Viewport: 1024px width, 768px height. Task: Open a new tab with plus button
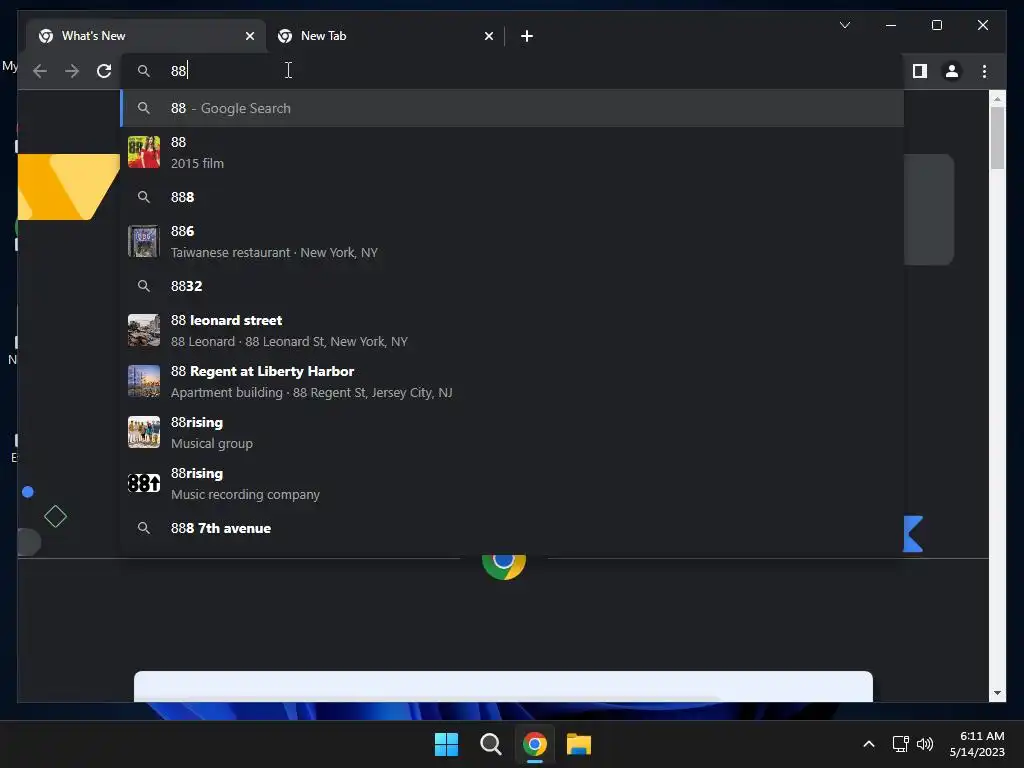[526, 36]
